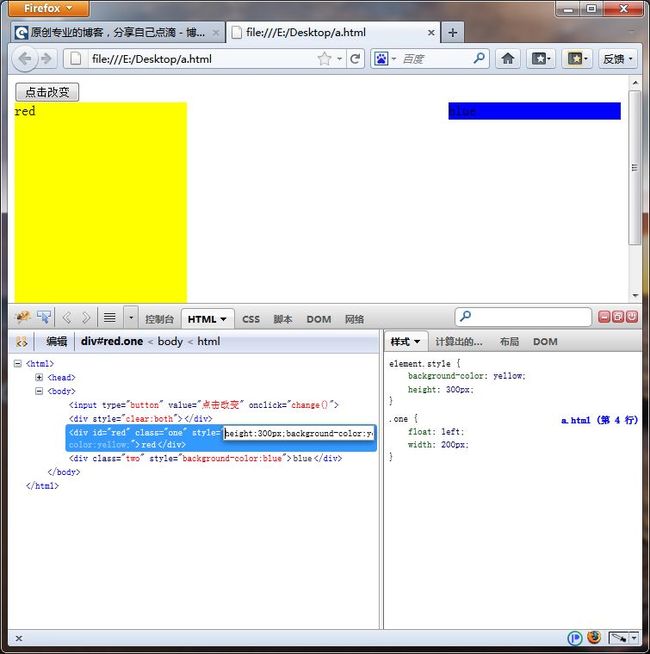Show command line lines icon
The width and height of the screenshot is (650, 654).
[110, 318]
